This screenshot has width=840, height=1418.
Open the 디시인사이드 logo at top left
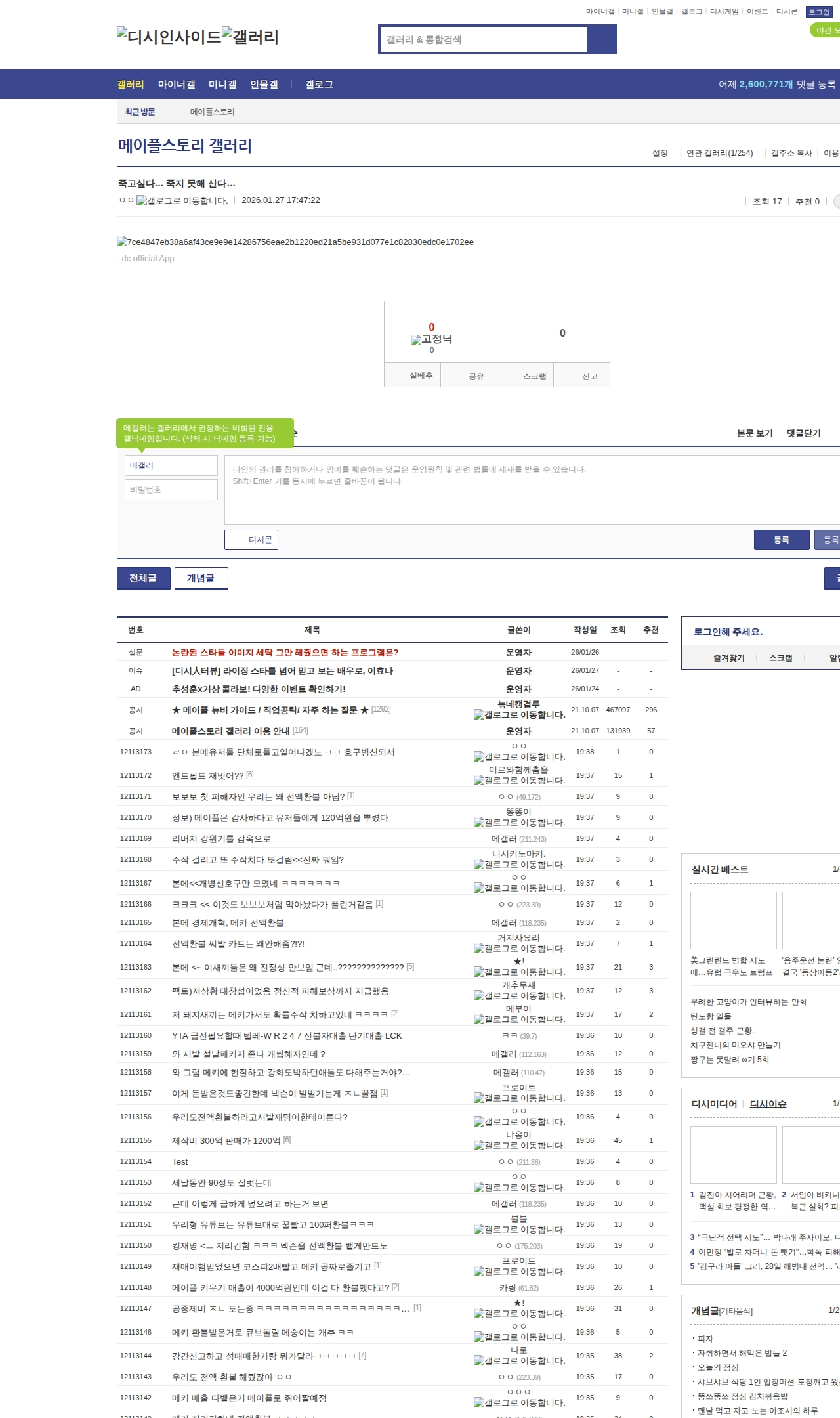(169, 37)
